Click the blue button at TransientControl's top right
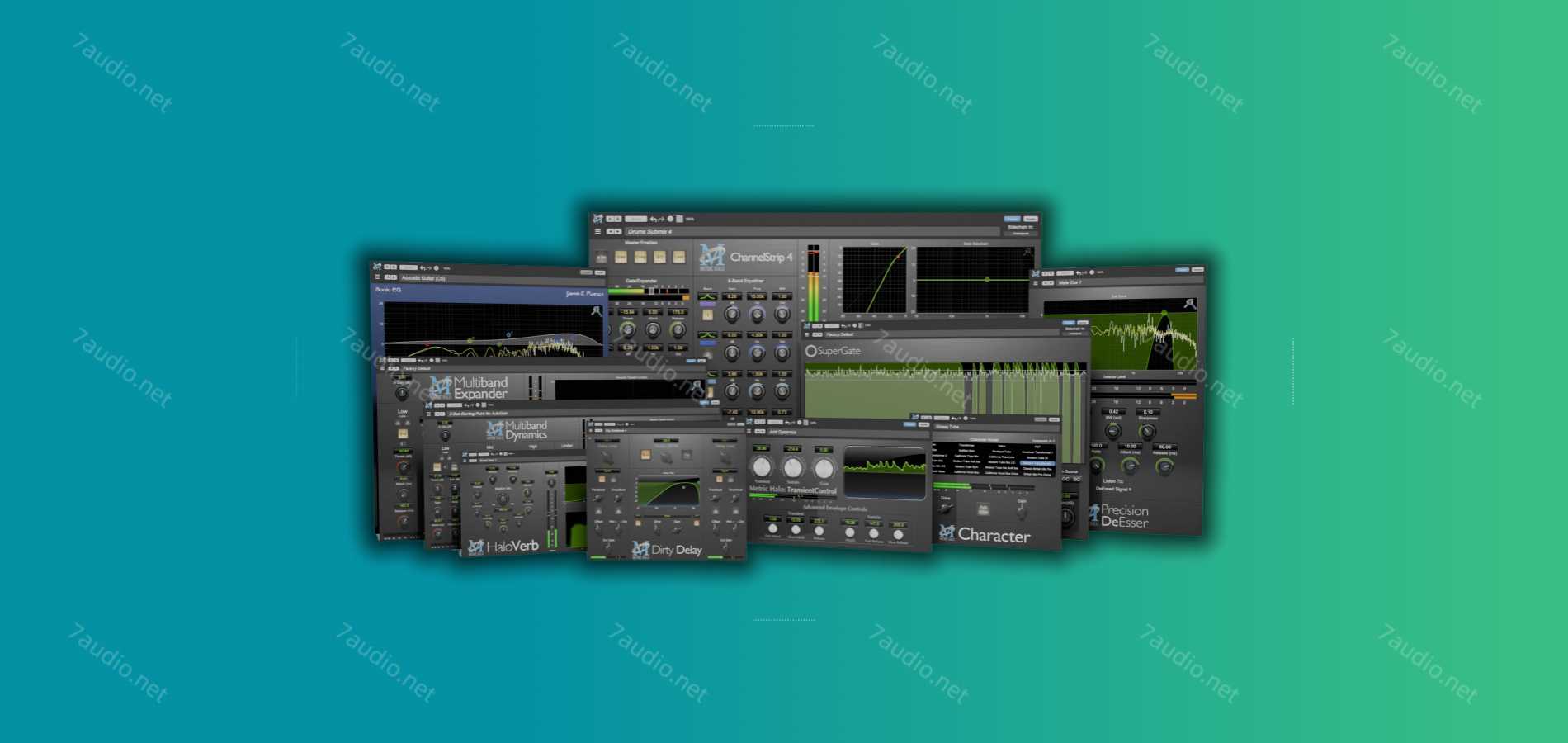Viewport: 1568px width, 743px height. point(909,424)
